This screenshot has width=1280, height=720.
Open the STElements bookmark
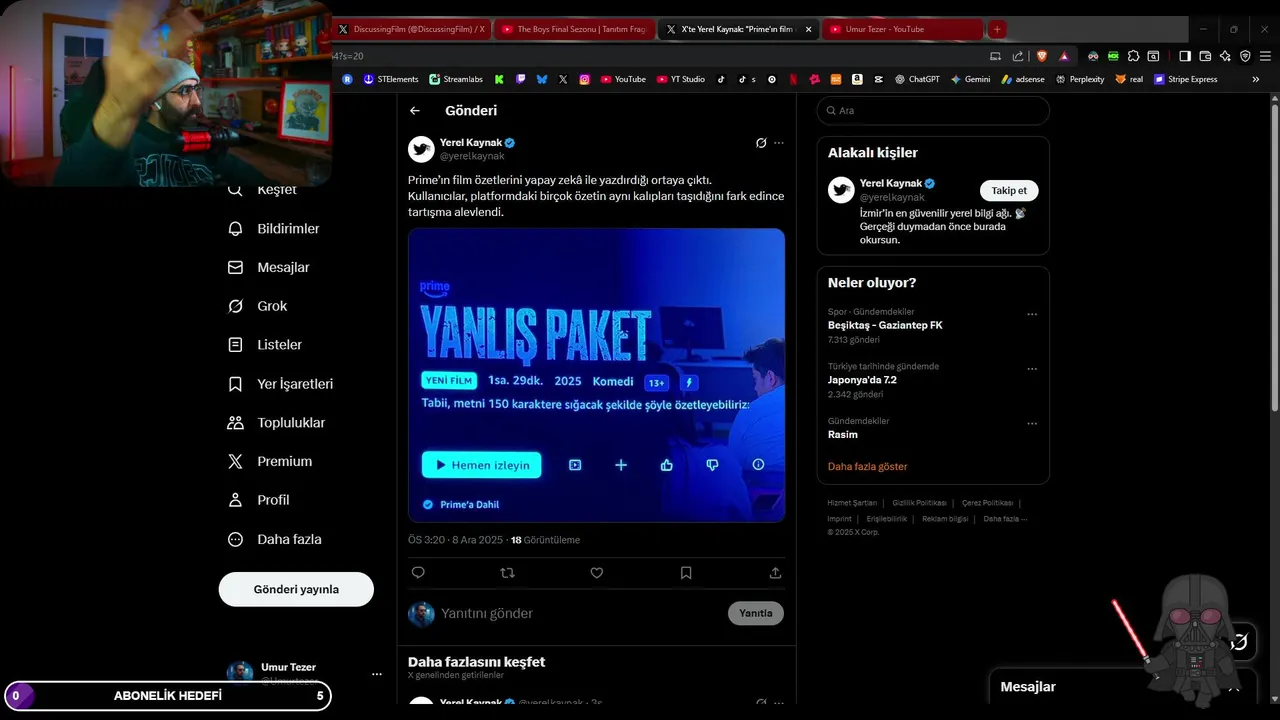391,79
